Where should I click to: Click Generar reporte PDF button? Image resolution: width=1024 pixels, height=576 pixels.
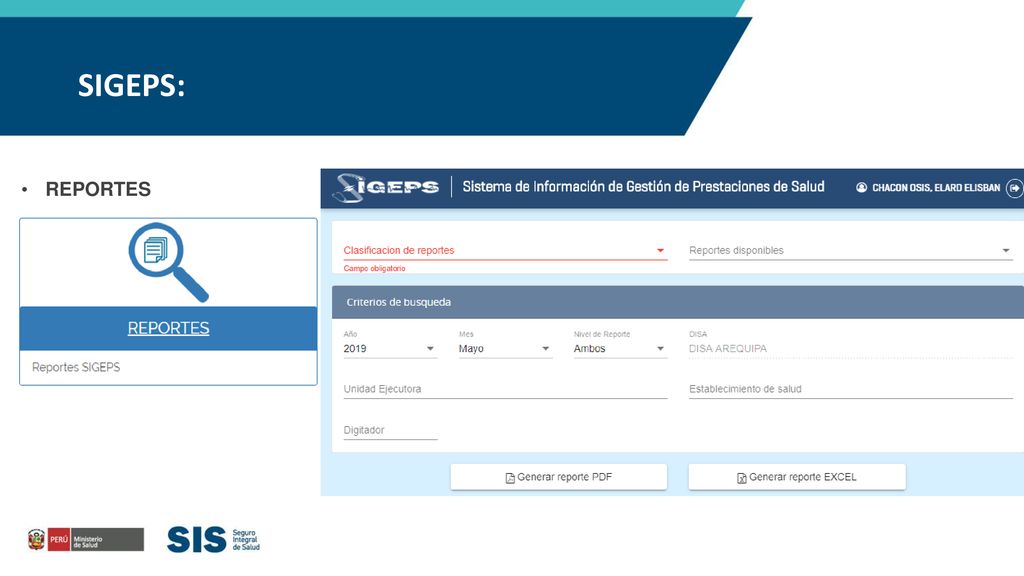[x=558, y=477]
